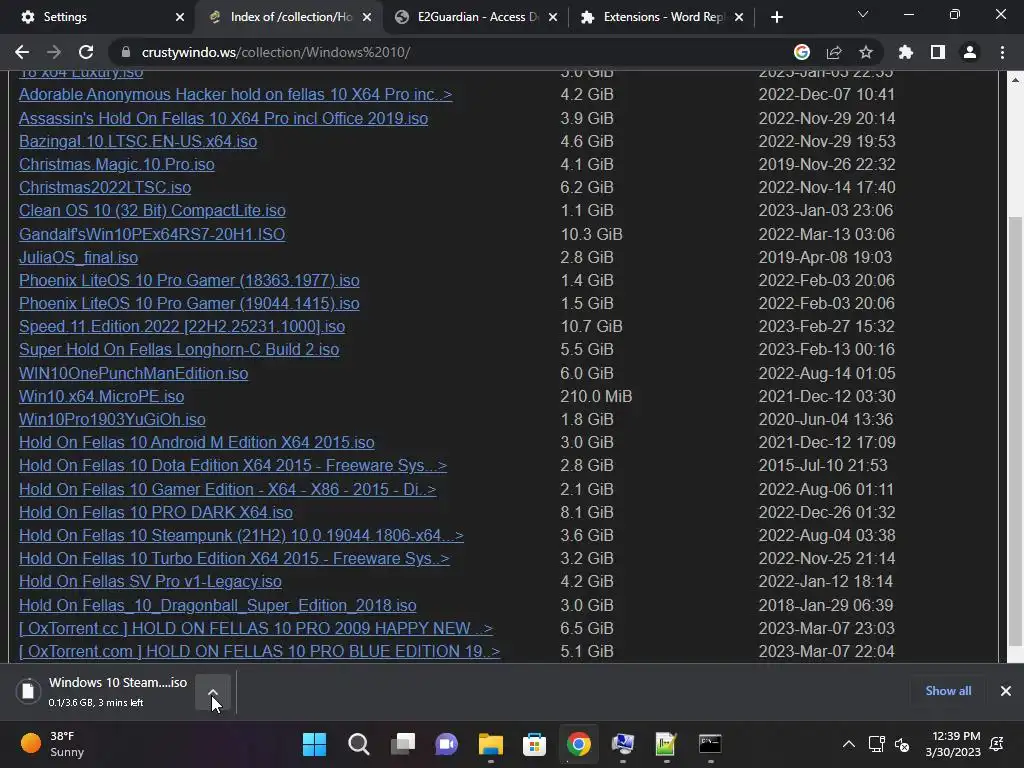Image resolution: width=1024 pixels, height=768 pixels.
Task: Open taskbar Search
Action: tap(359, 744)
